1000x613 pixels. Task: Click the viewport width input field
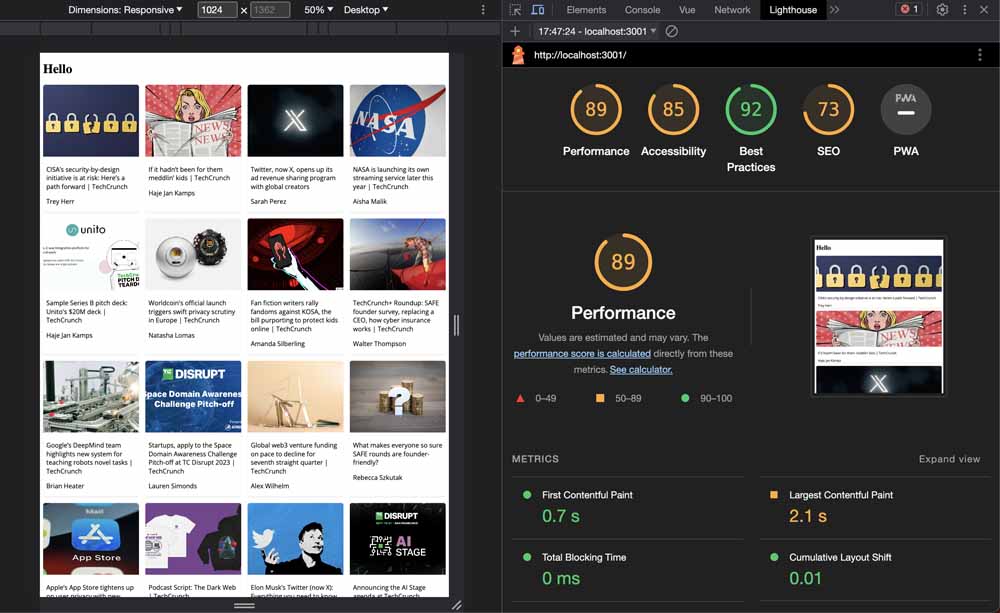pyautogui.click(x=217, y=10)
